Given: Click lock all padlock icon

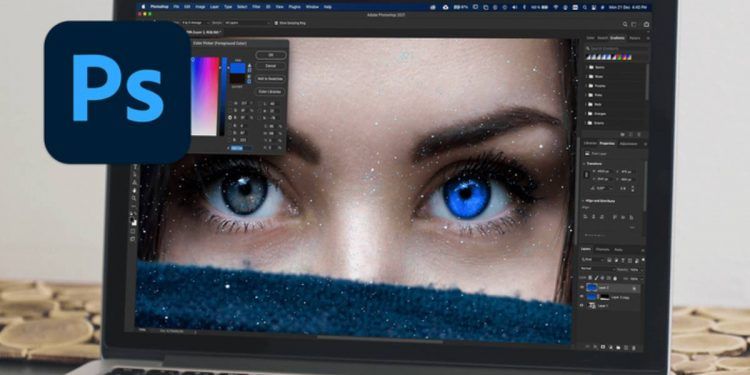Looking at the screenshot, I should pos(615,278).
